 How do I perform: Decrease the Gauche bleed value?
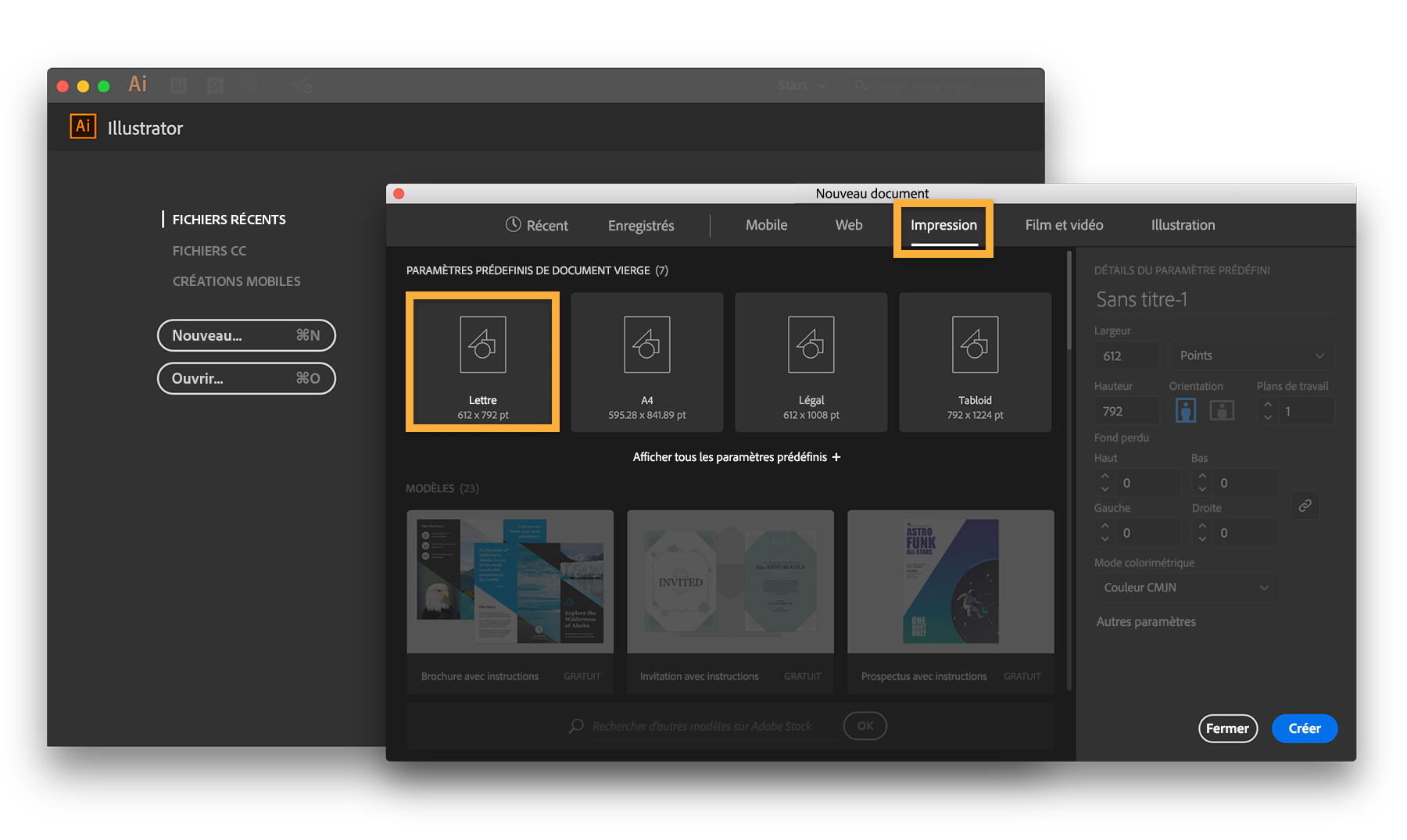[1104, 539]
